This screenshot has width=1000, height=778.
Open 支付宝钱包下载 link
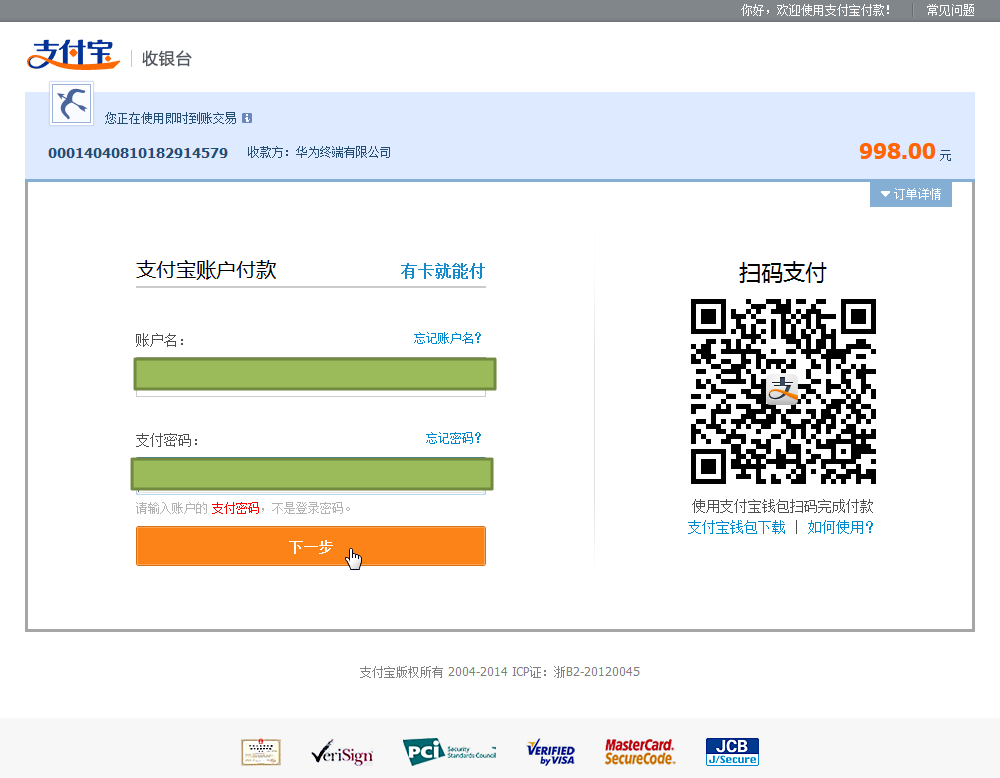point(737,527)
